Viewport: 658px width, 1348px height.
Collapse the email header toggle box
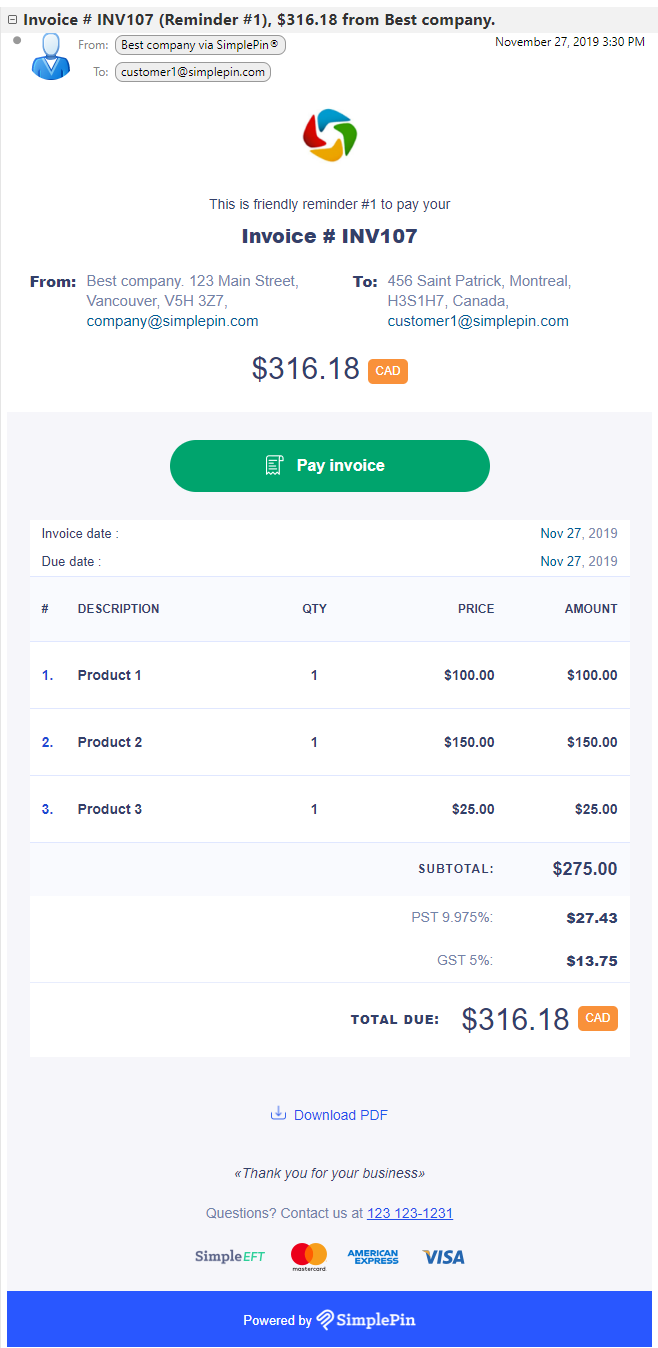click(x=12, y=20)
